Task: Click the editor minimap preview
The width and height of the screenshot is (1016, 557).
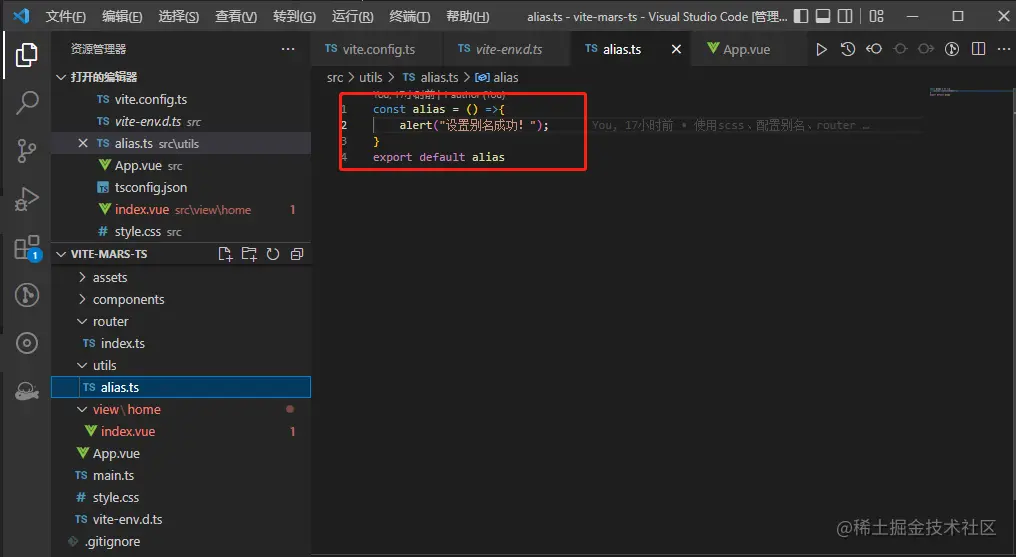Action: pyautogui.click(x=943, y=92)
